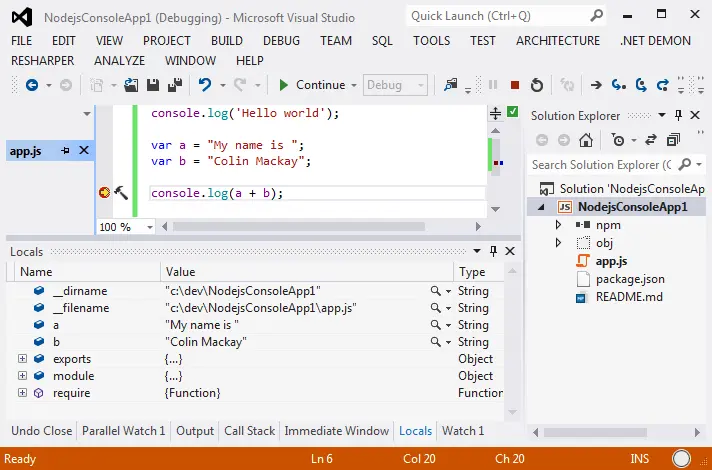Click the Save All icon
This screenshot has height=470, width=712.
[175, 85]
